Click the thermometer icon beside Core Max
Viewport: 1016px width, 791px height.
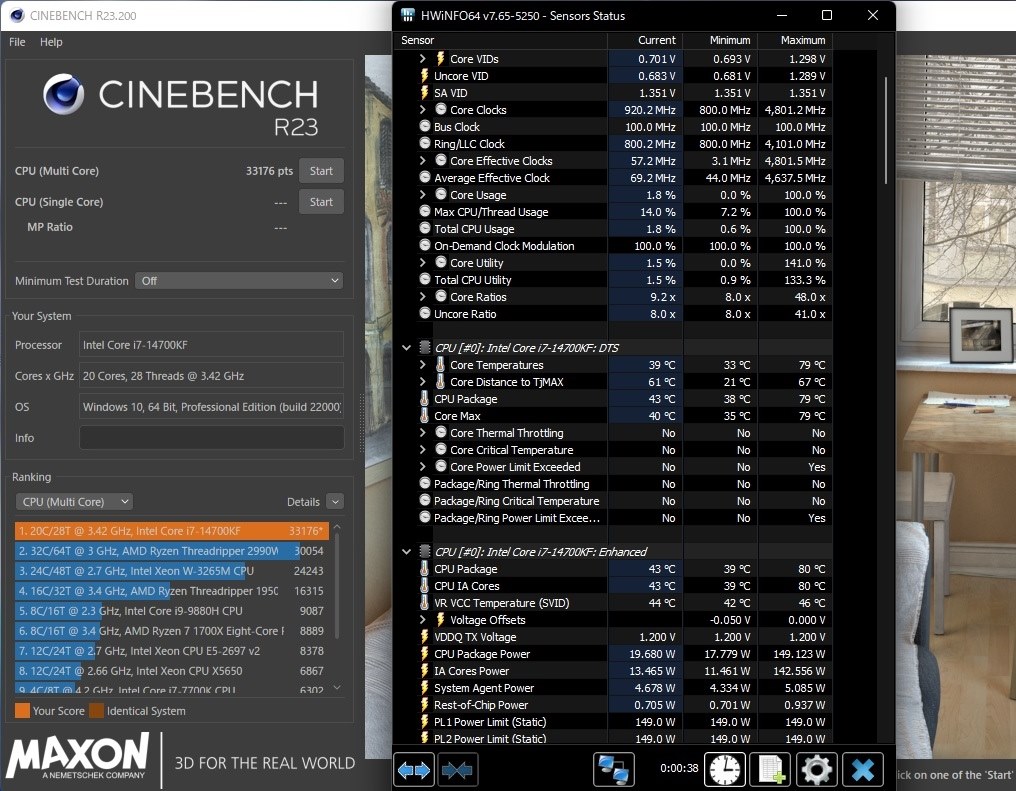424,415
